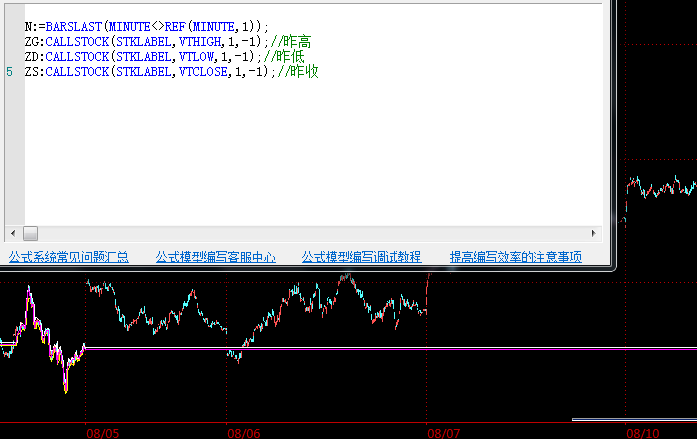The height and width of the screenshot is (439, 697).
Task: Click the 08/07 date label on chart
Action: (444, 433)
